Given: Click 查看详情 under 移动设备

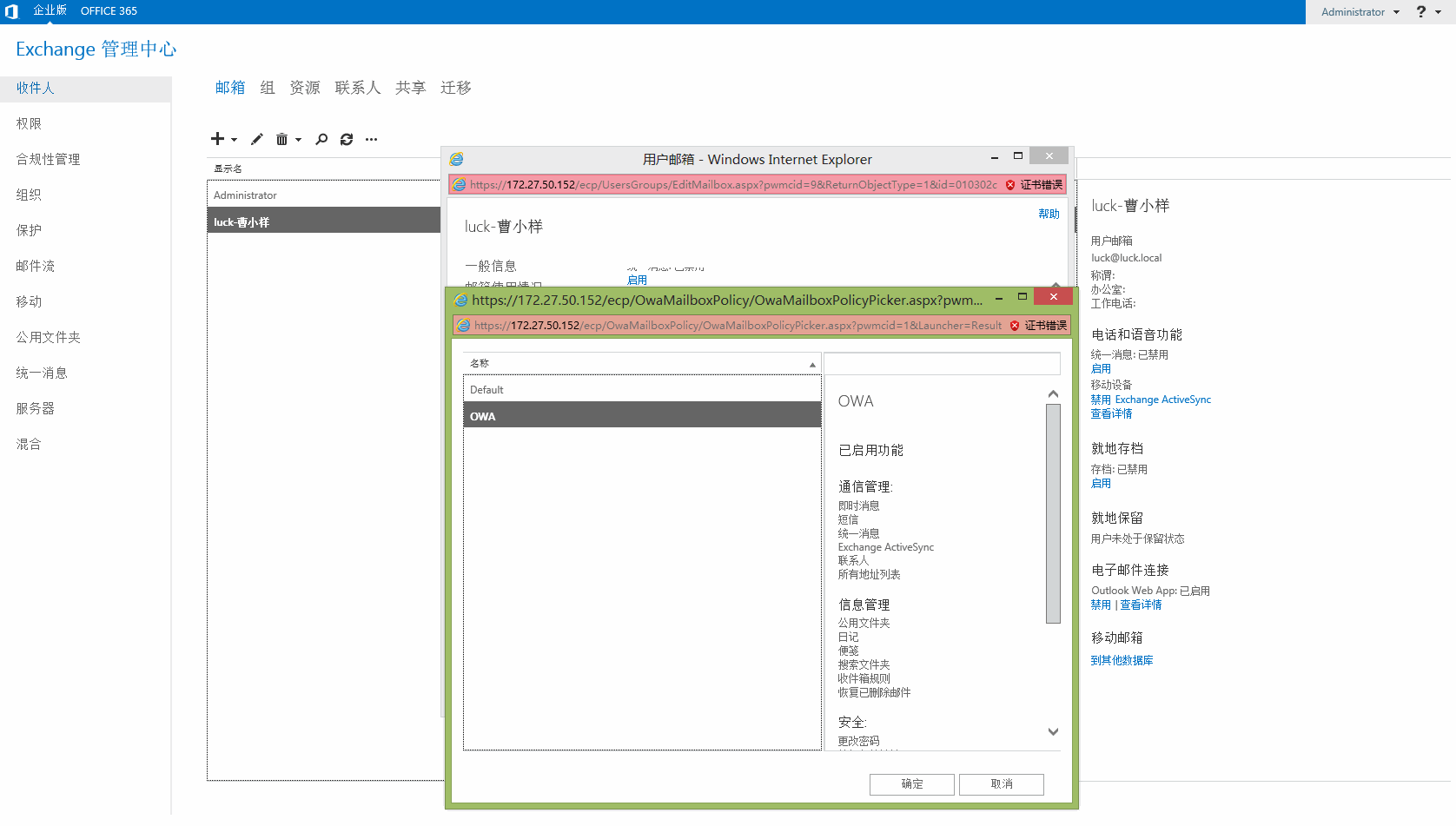Looking at the screenshot, I should pos(1112,414).
